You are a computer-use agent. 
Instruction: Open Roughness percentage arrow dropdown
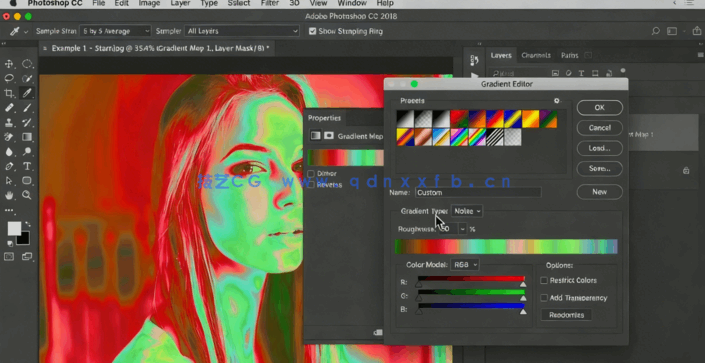pyautogui.click(x=463, y=229)
